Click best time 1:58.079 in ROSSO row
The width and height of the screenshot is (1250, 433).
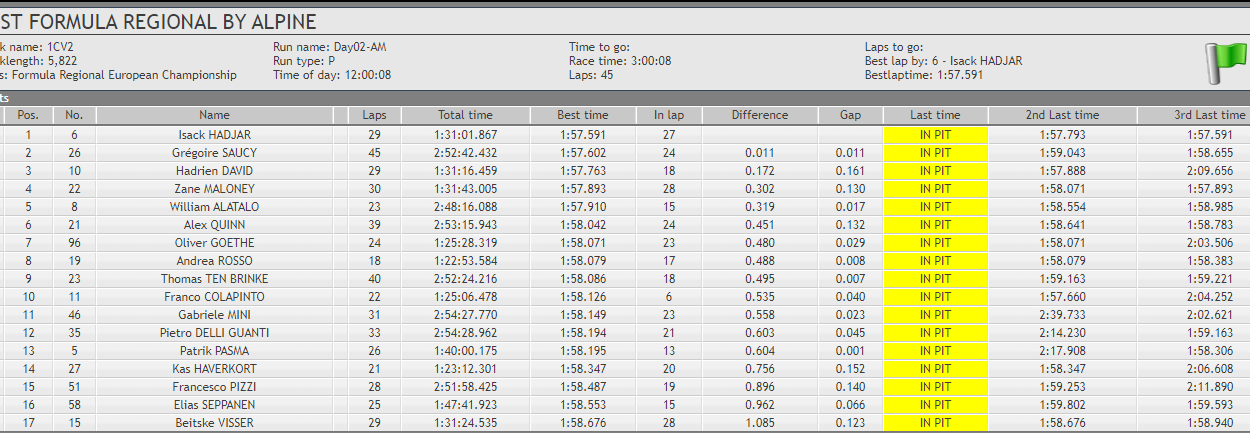tap(583, 261)
